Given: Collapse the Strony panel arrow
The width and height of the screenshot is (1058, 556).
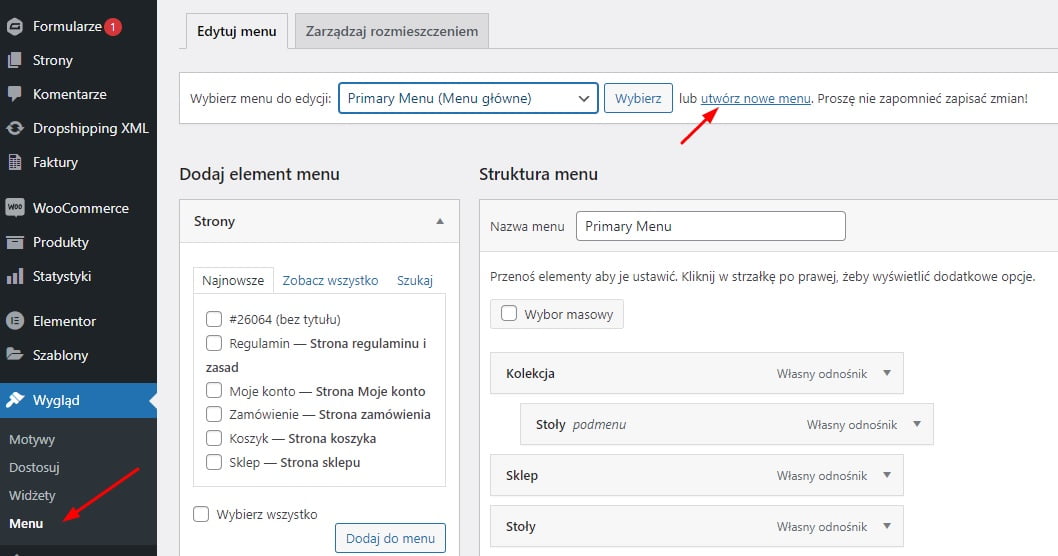Looking at the screenshot, I should pos(440,221).
